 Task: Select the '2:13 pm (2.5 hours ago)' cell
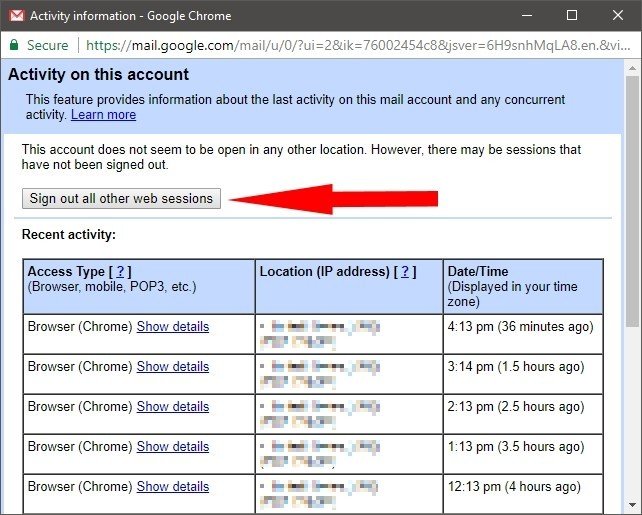(x=523, y=414)
